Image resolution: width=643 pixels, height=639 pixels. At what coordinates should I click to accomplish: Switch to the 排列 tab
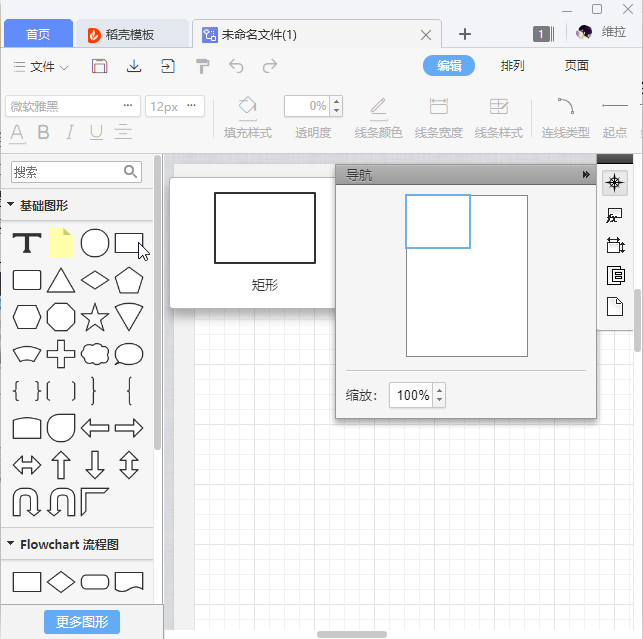512,66
